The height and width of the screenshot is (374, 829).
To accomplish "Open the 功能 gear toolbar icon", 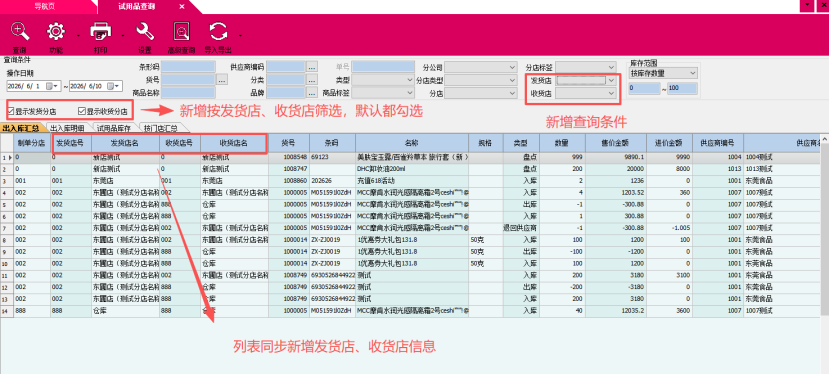I will point(56,32).
